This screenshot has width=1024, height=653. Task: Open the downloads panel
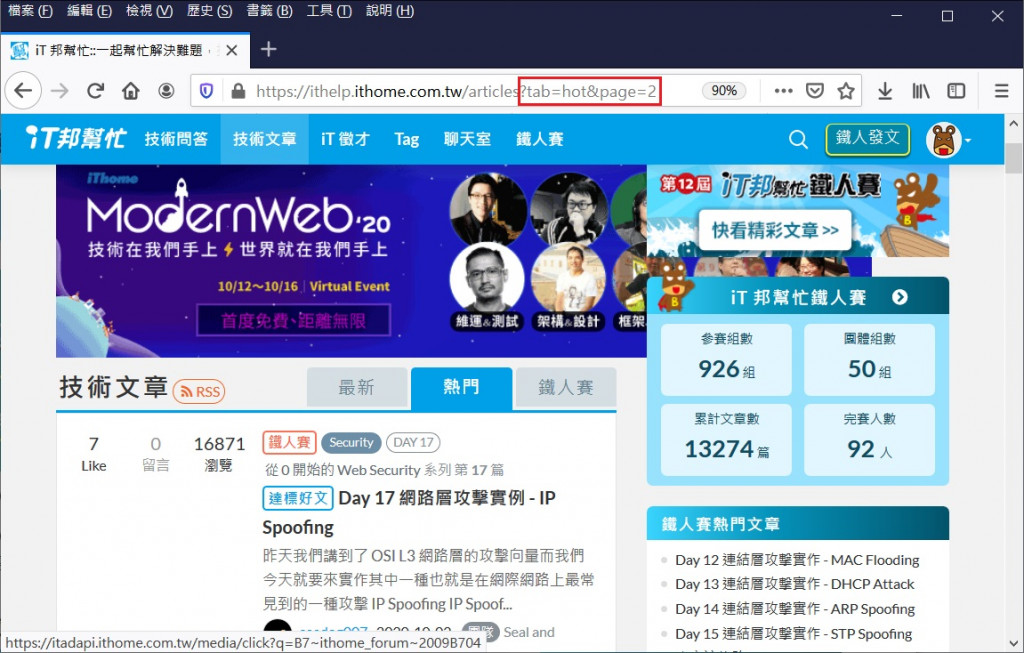pyautogui.click(x=885, y=91)
